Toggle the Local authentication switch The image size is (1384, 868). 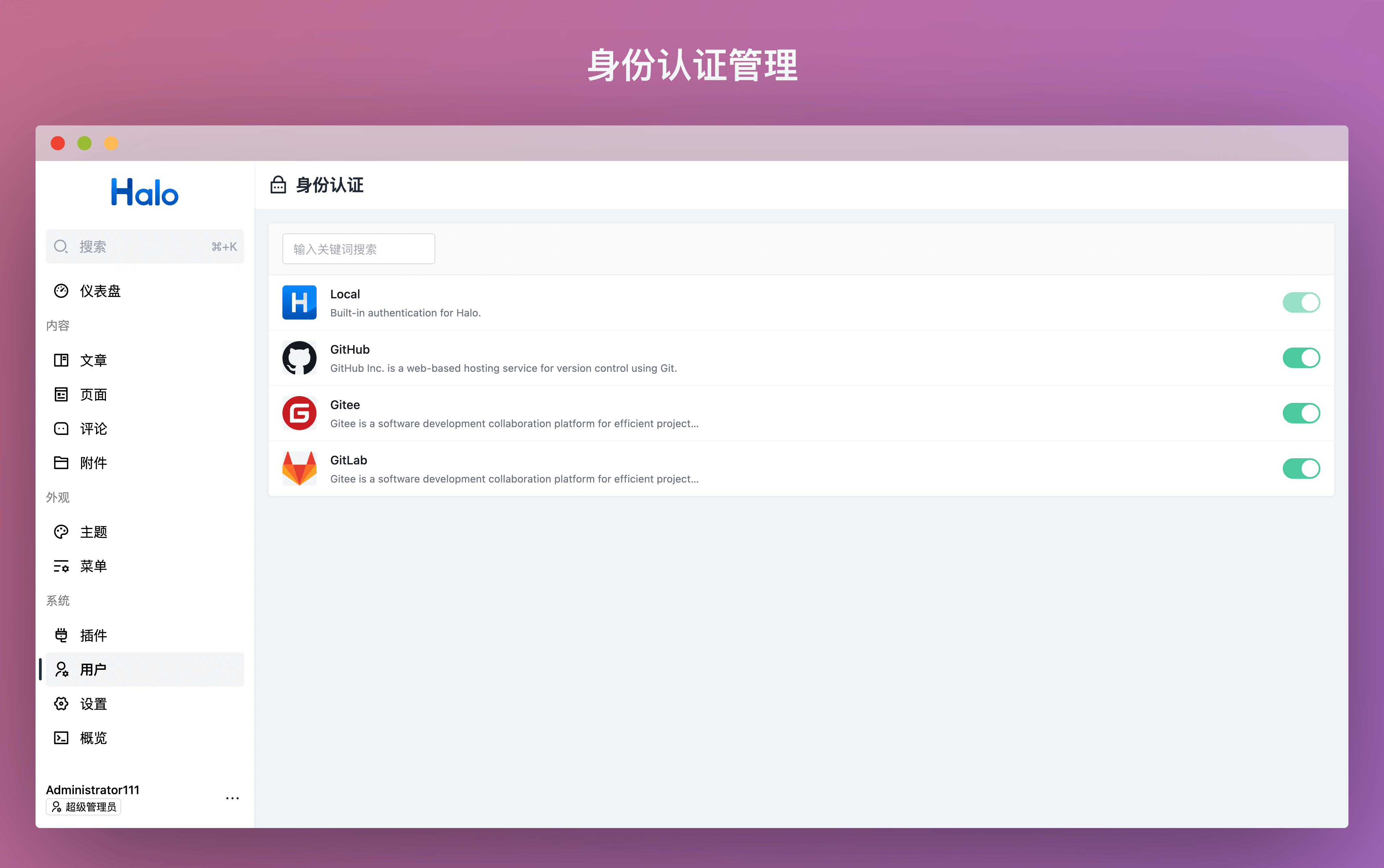click(1301, 302)
